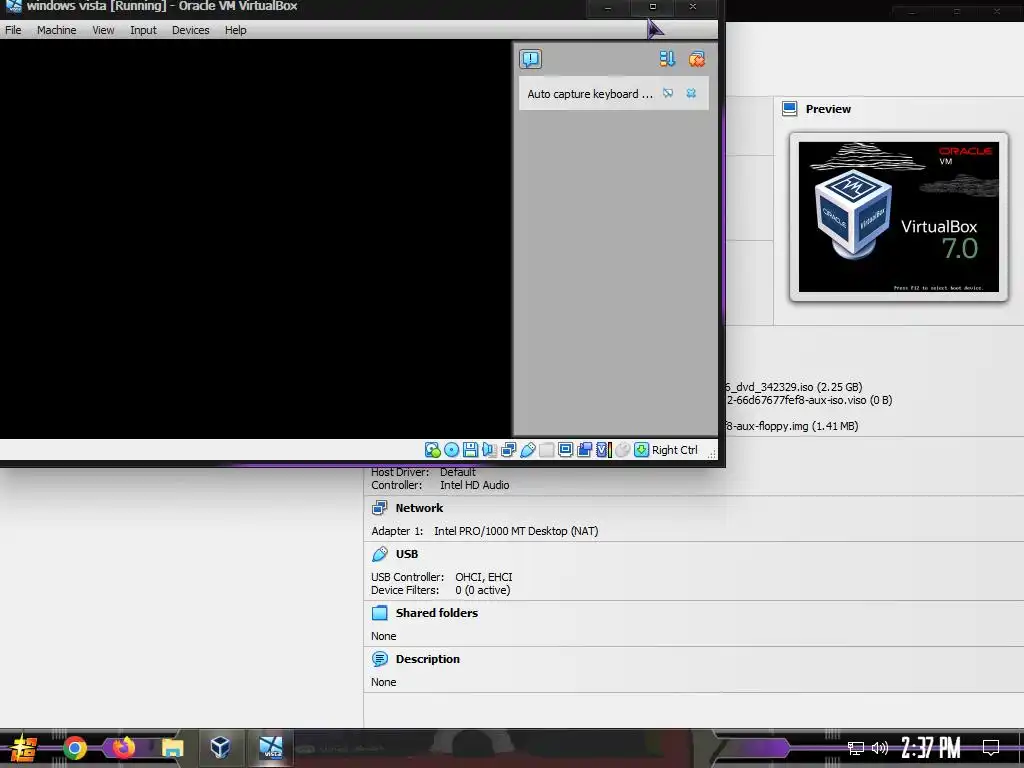
Task: Launch Google Chrome from taskbar
Action: click(x=74, y=748)
